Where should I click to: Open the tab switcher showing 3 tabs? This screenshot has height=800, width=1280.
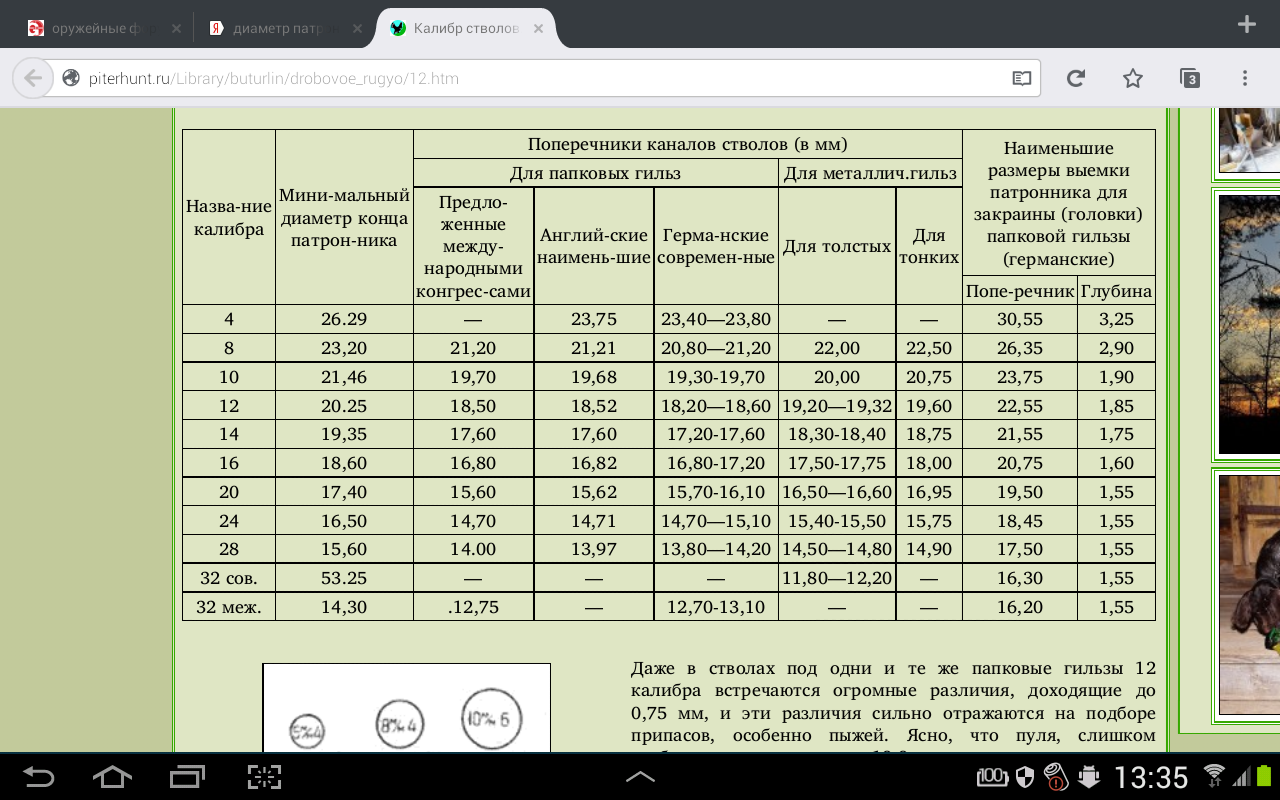click(x=1189, y=78)
